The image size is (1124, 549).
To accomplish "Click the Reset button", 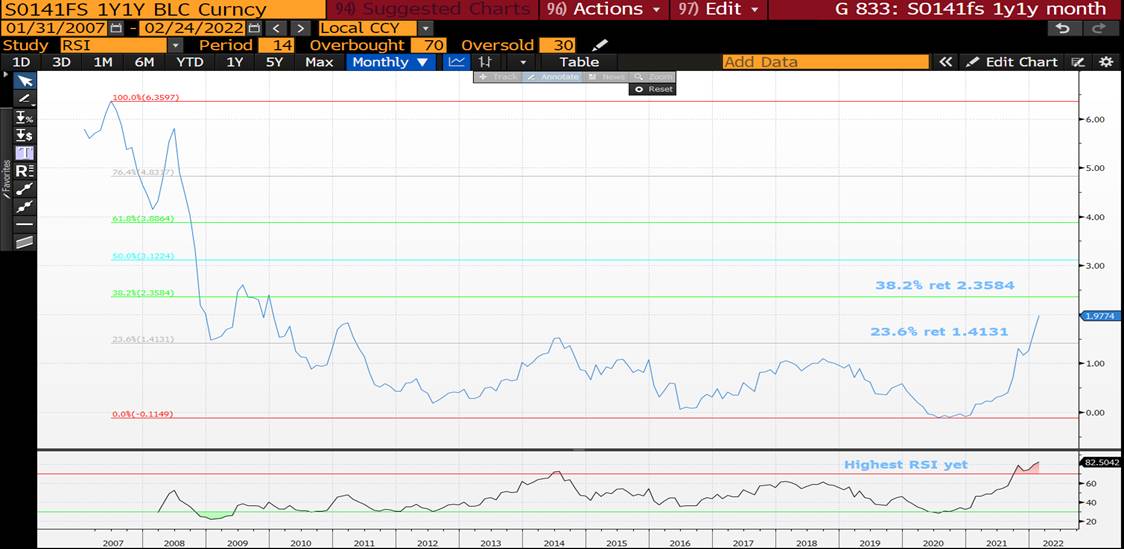I will [652, 89].
